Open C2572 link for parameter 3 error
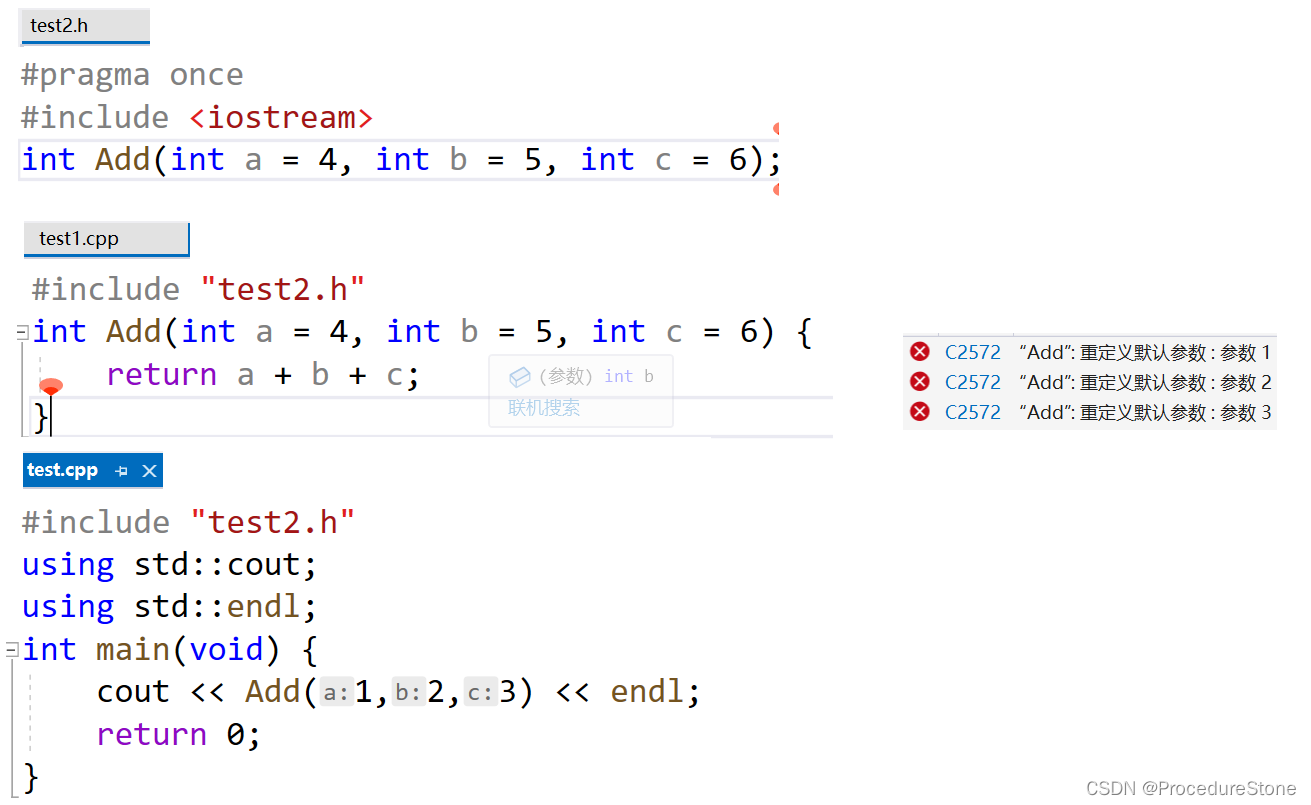The height and width of the screenshot is (805, 1311). 972,412
